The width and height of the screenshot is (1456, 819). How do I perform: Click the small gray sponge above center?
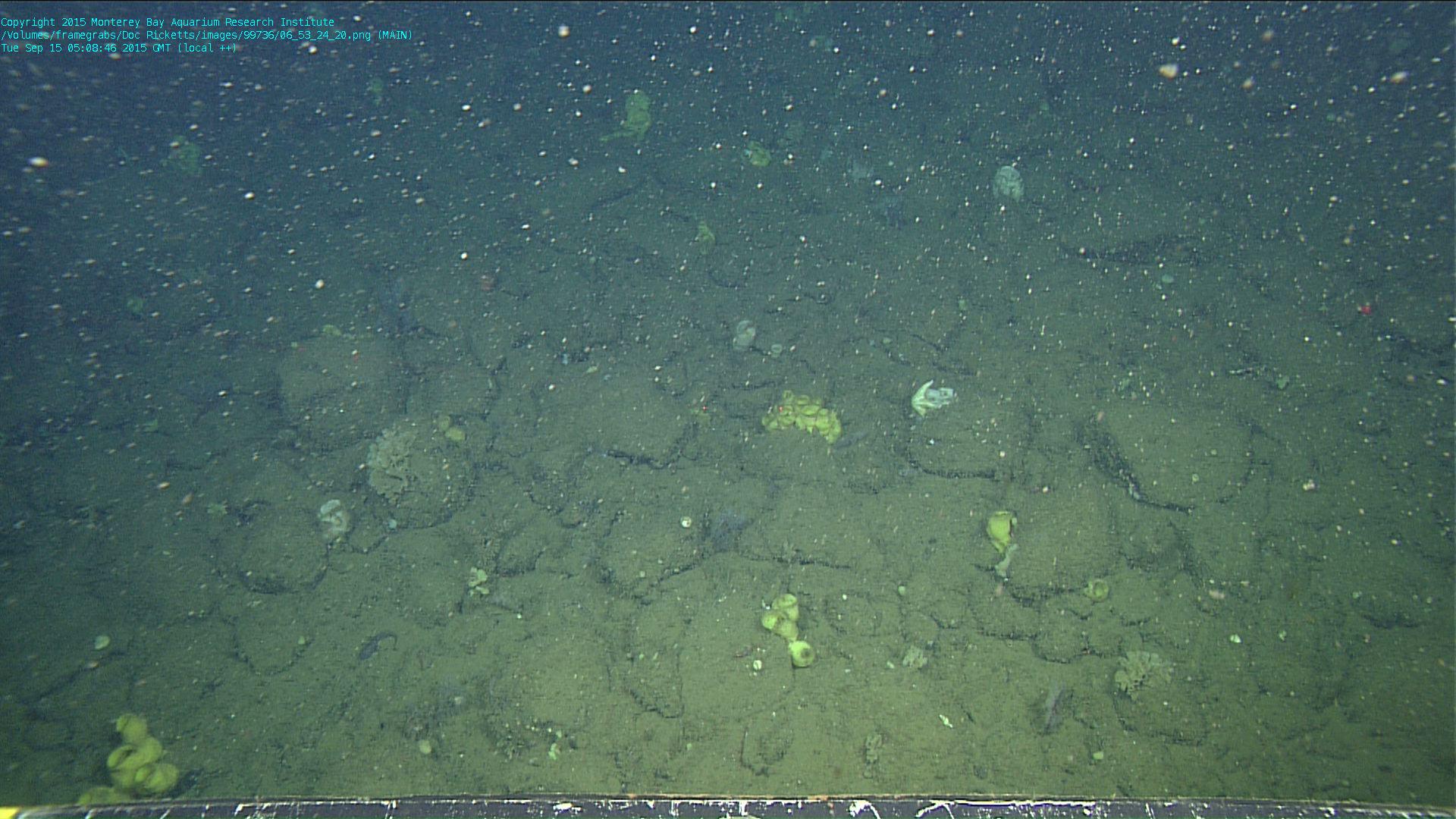744,334
